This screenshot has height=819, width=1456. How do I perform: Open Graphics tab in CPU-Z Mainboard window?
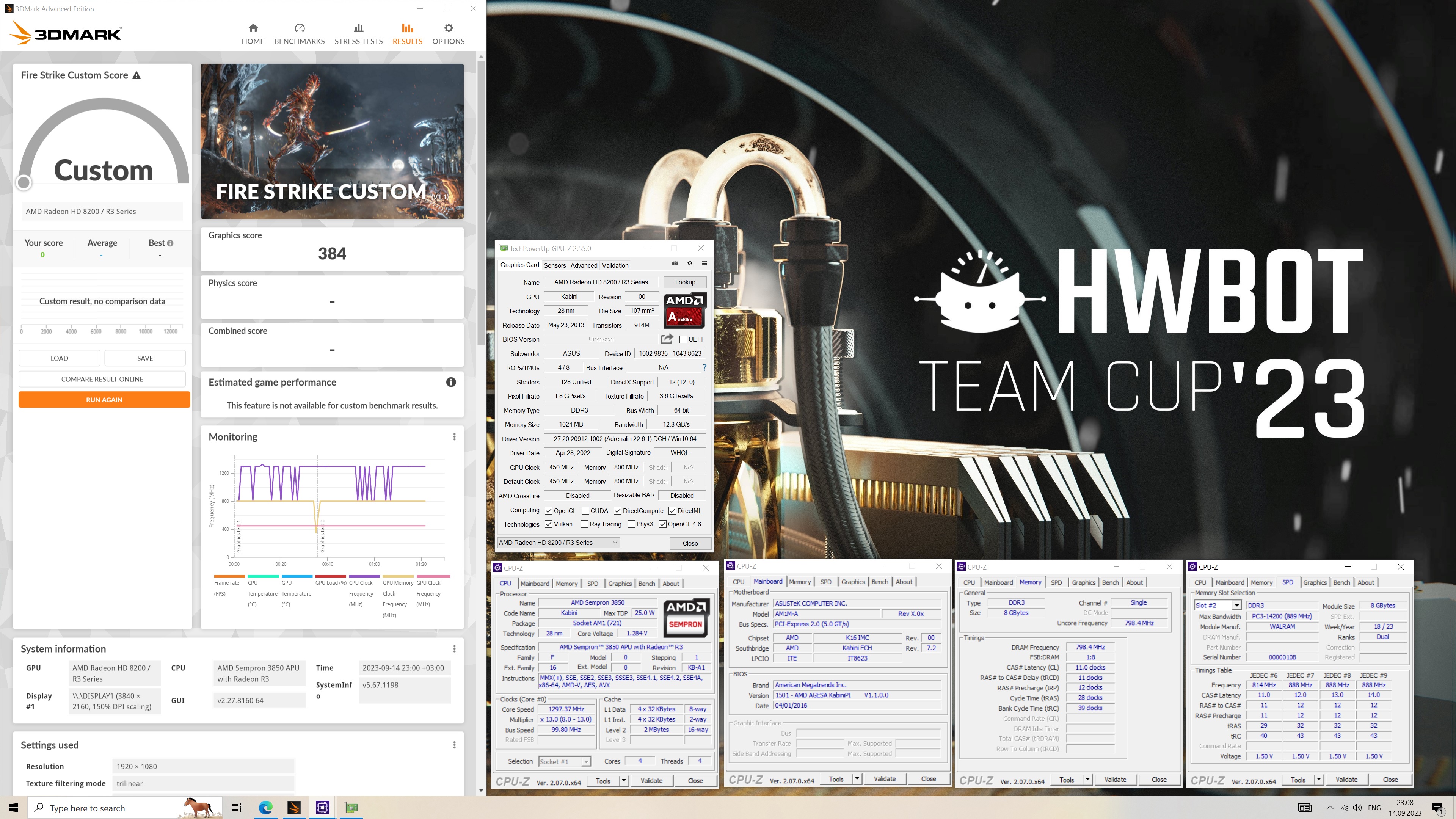(853, 582)
